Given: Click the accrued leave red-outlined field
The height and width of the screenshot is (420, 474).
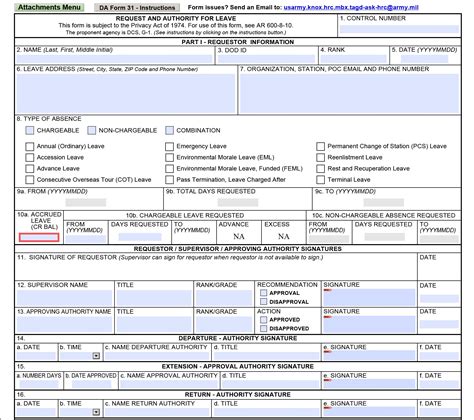Looking at the screenshot, I should [39, 237].
